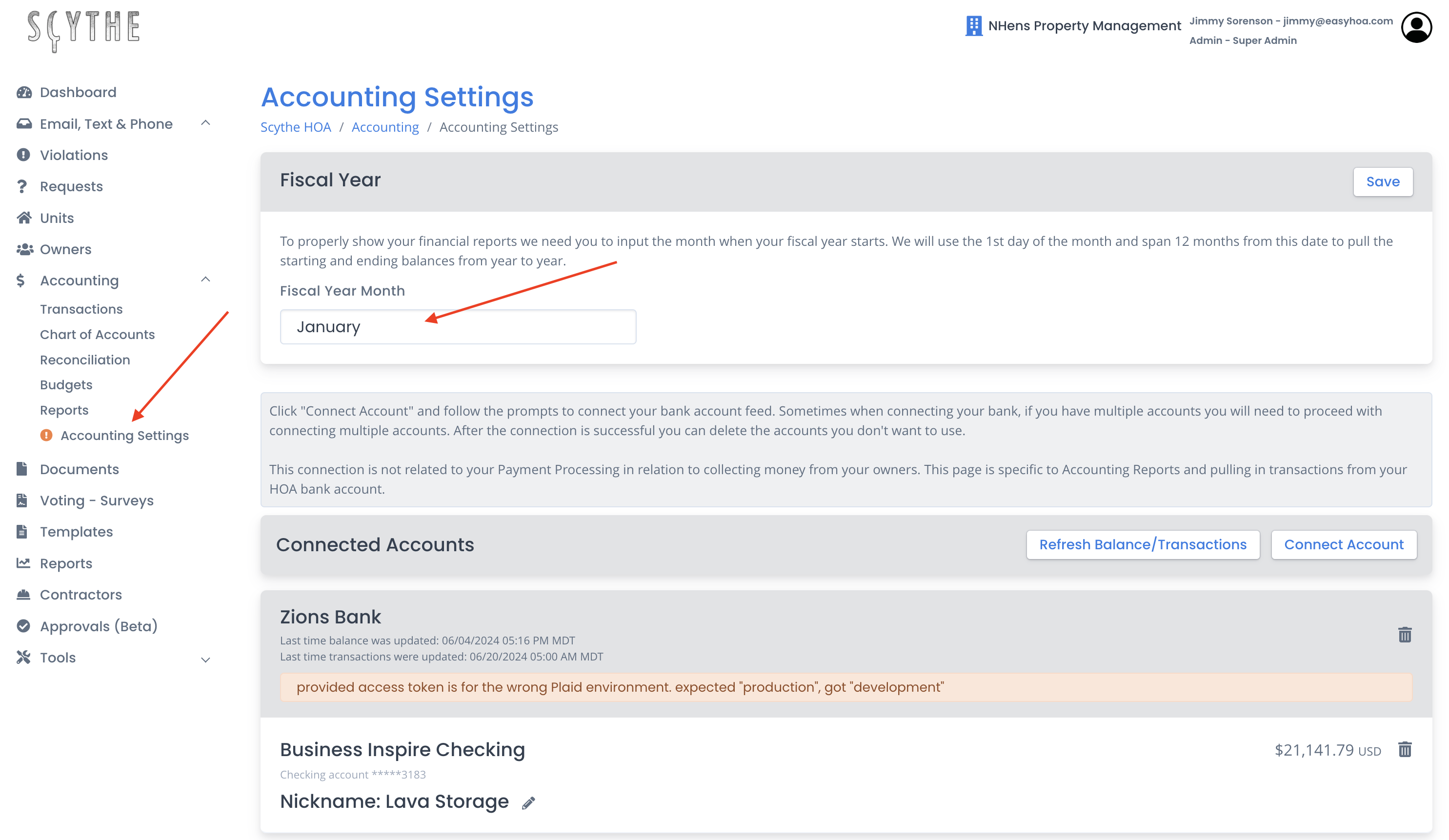Click the 'Jimmy Sorenson - jimmy@easyhoa.com' text
Image resolution: width=1449 pixels, height=840 pixels.
point(1291,20)
